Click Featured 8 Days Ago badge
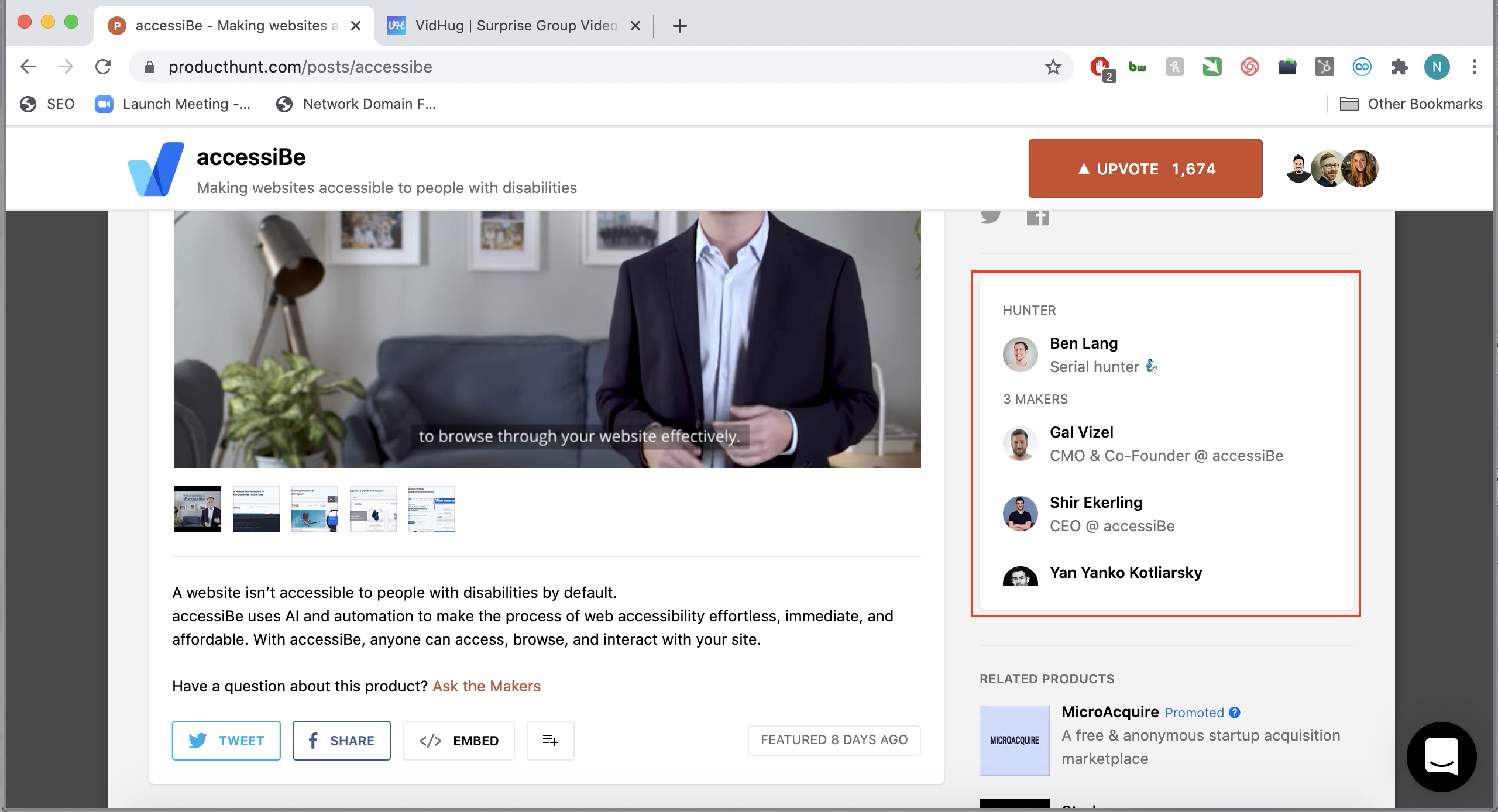The width and height of the screenshot is (1498, 812). (834, 740)
